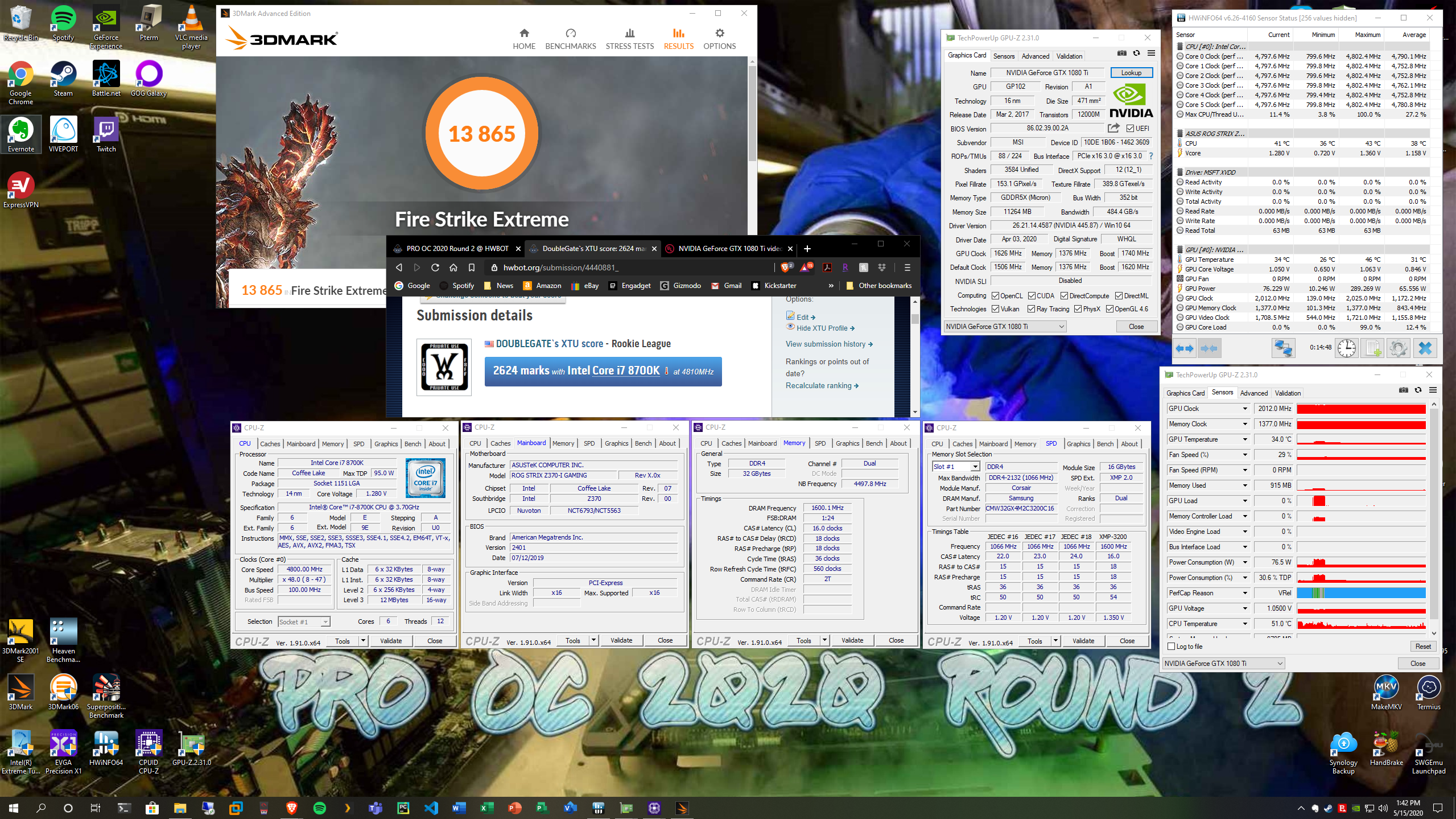
Task: Toggle the Vulkan checkbox
Action: [995, 309]
